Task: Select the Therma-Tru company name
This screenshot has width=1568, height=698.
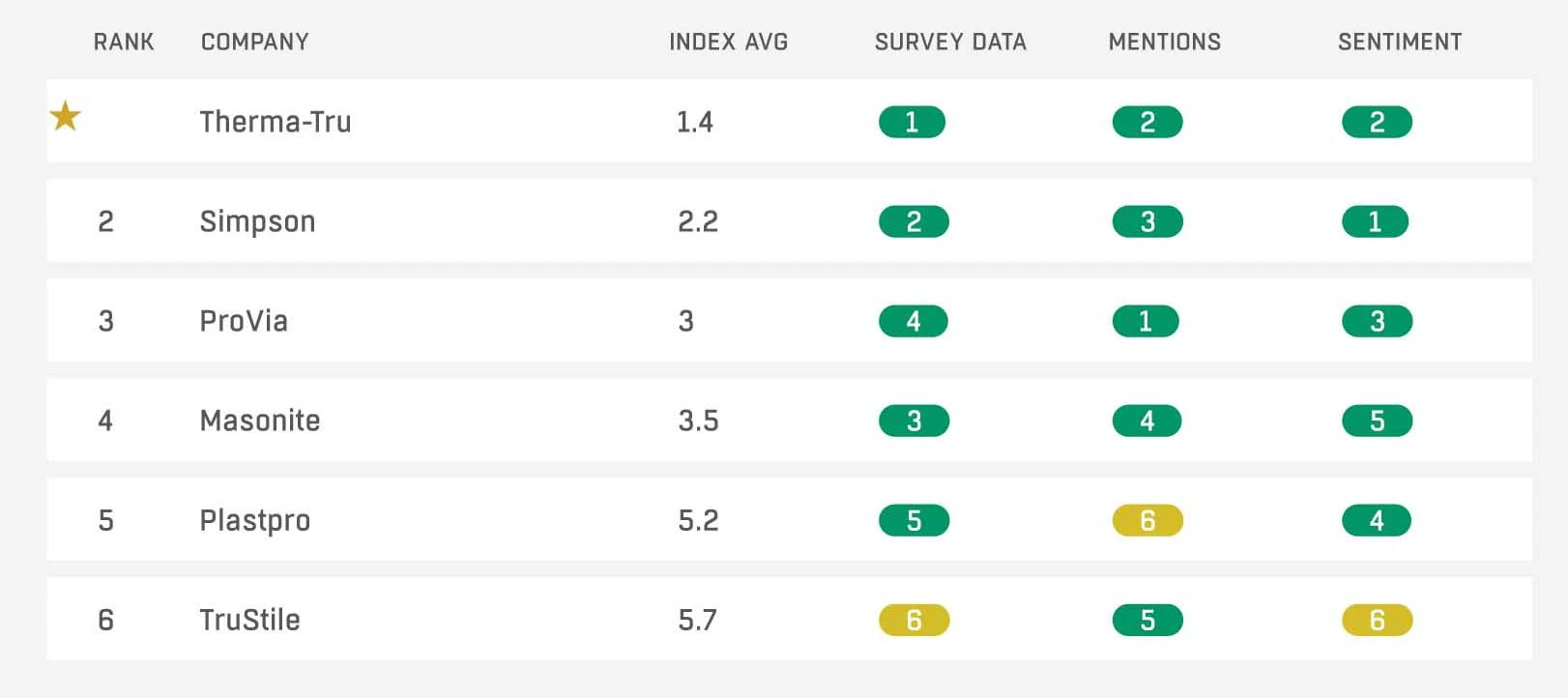Action: tap(276, 122)
